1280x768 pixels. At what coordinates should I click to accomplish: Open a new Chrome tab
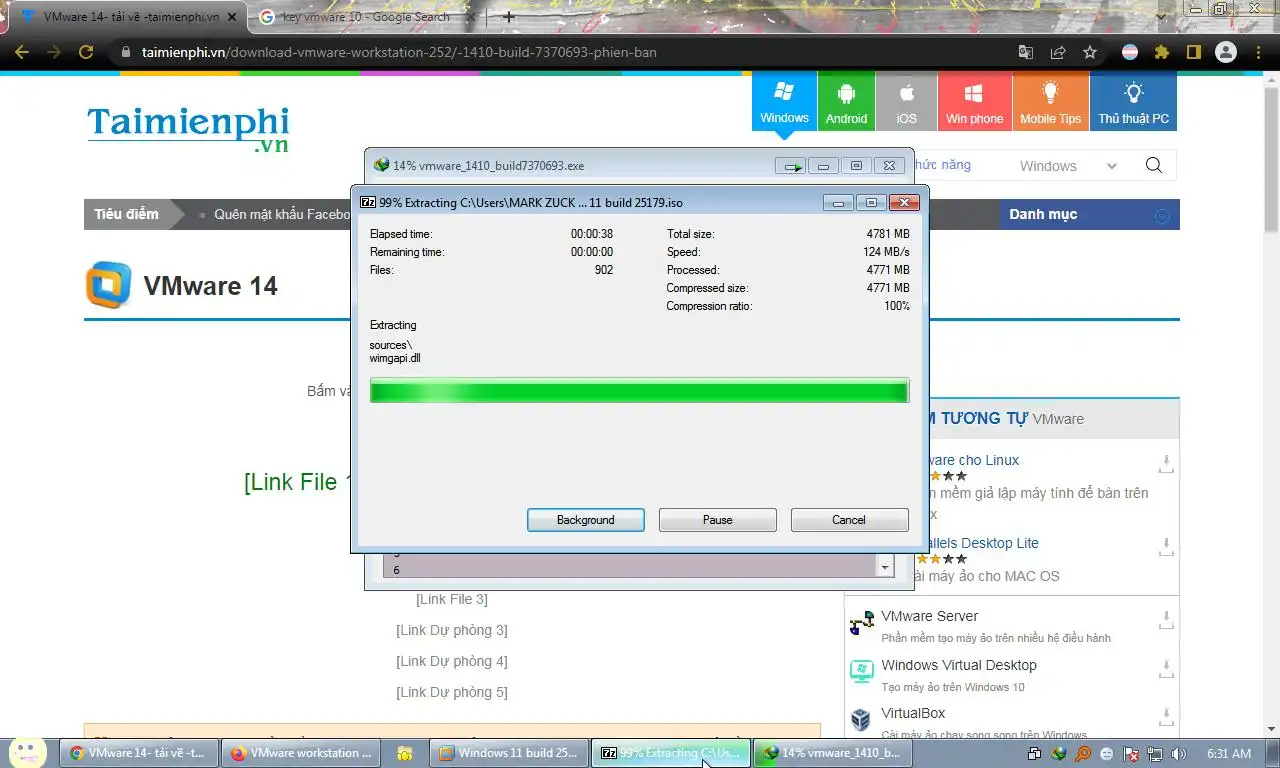click(x=509, y=17)
